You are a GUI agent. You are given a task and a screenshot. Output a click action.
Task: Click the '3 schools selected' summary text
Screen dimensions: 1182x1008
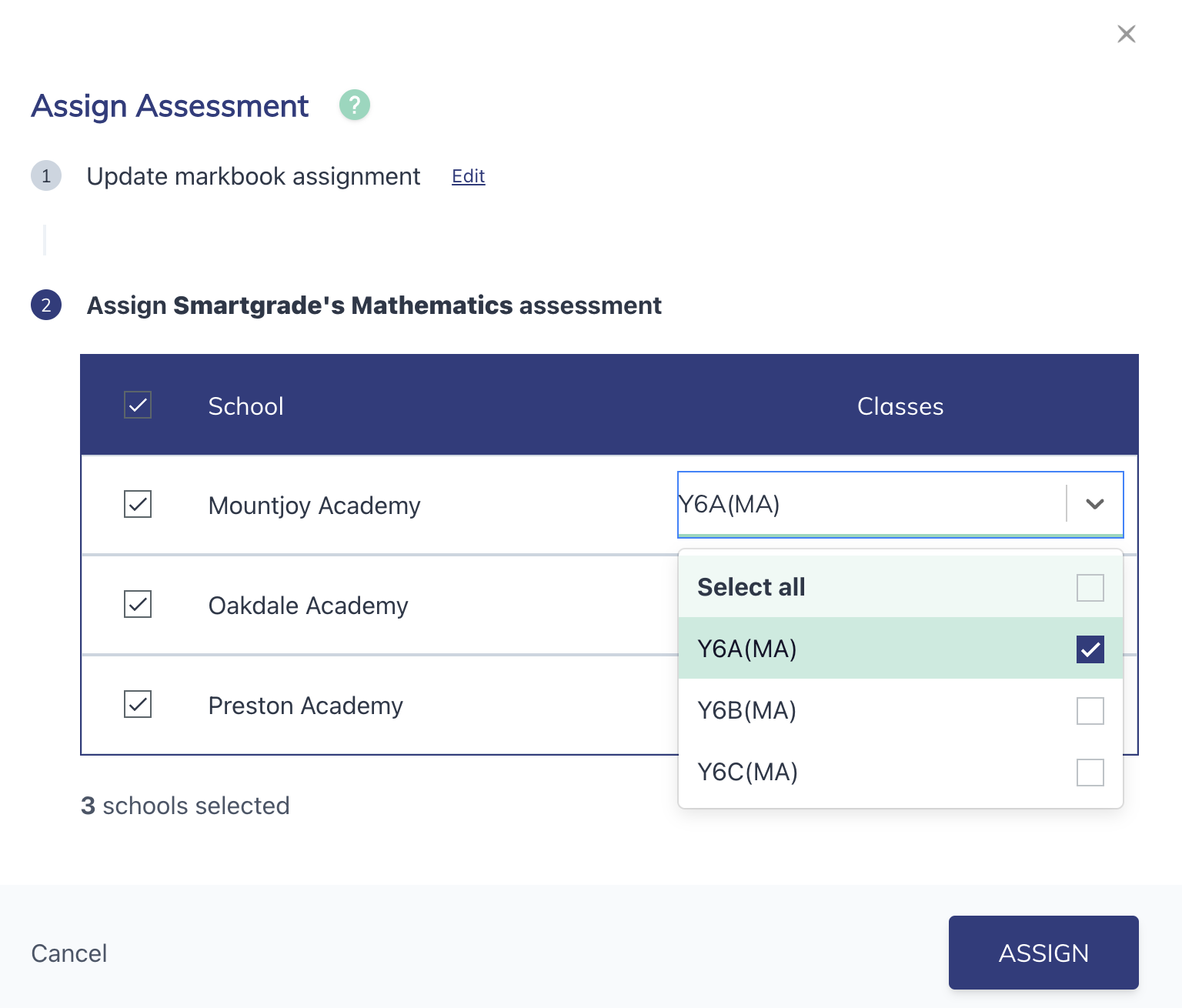[x=185, y=806]
